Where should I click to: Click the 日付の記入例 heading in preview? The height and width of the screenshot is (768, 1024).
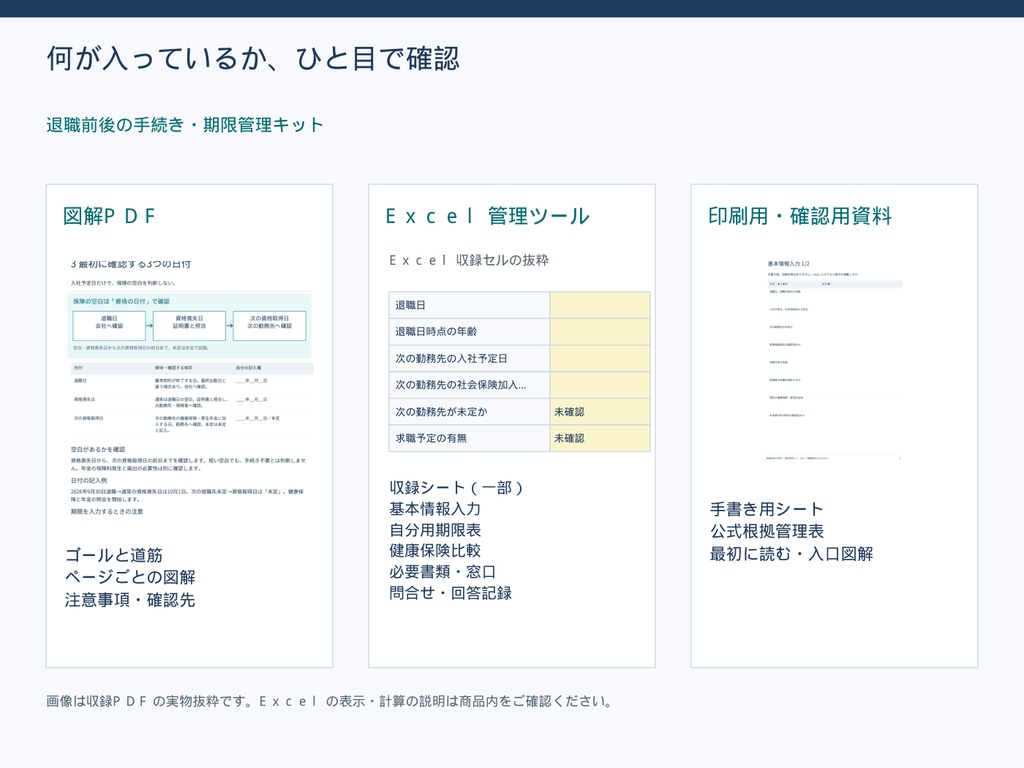[89, 481]
